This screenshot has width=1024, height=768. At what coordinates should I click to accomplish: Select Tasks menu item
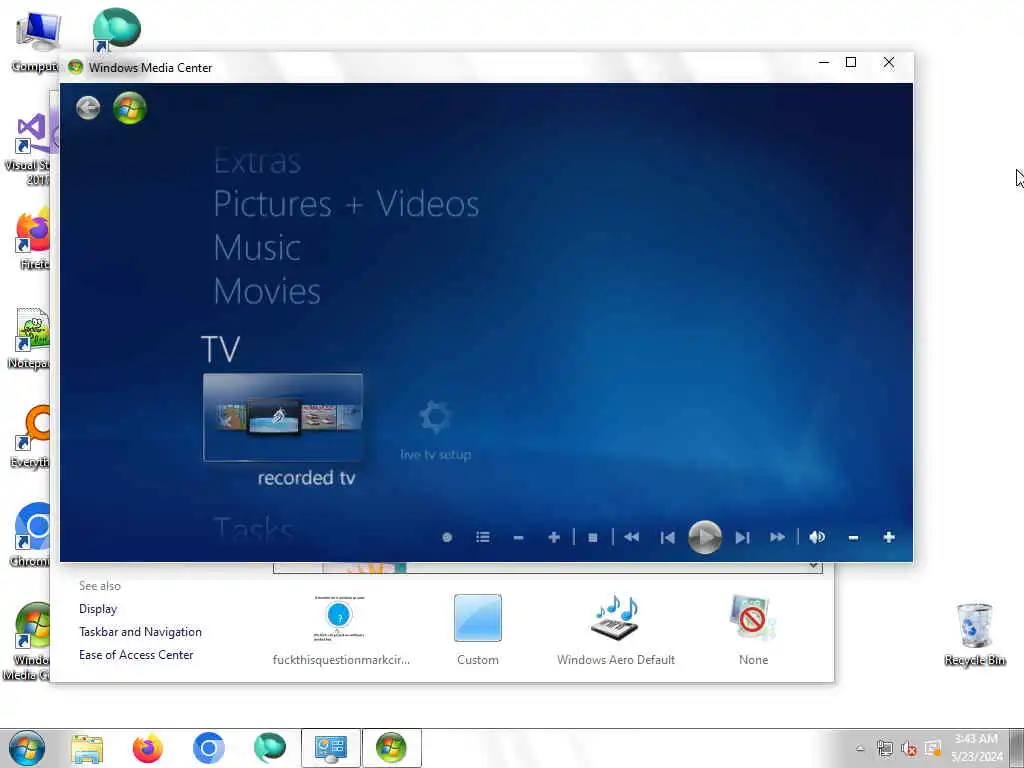tap(254, 530)
